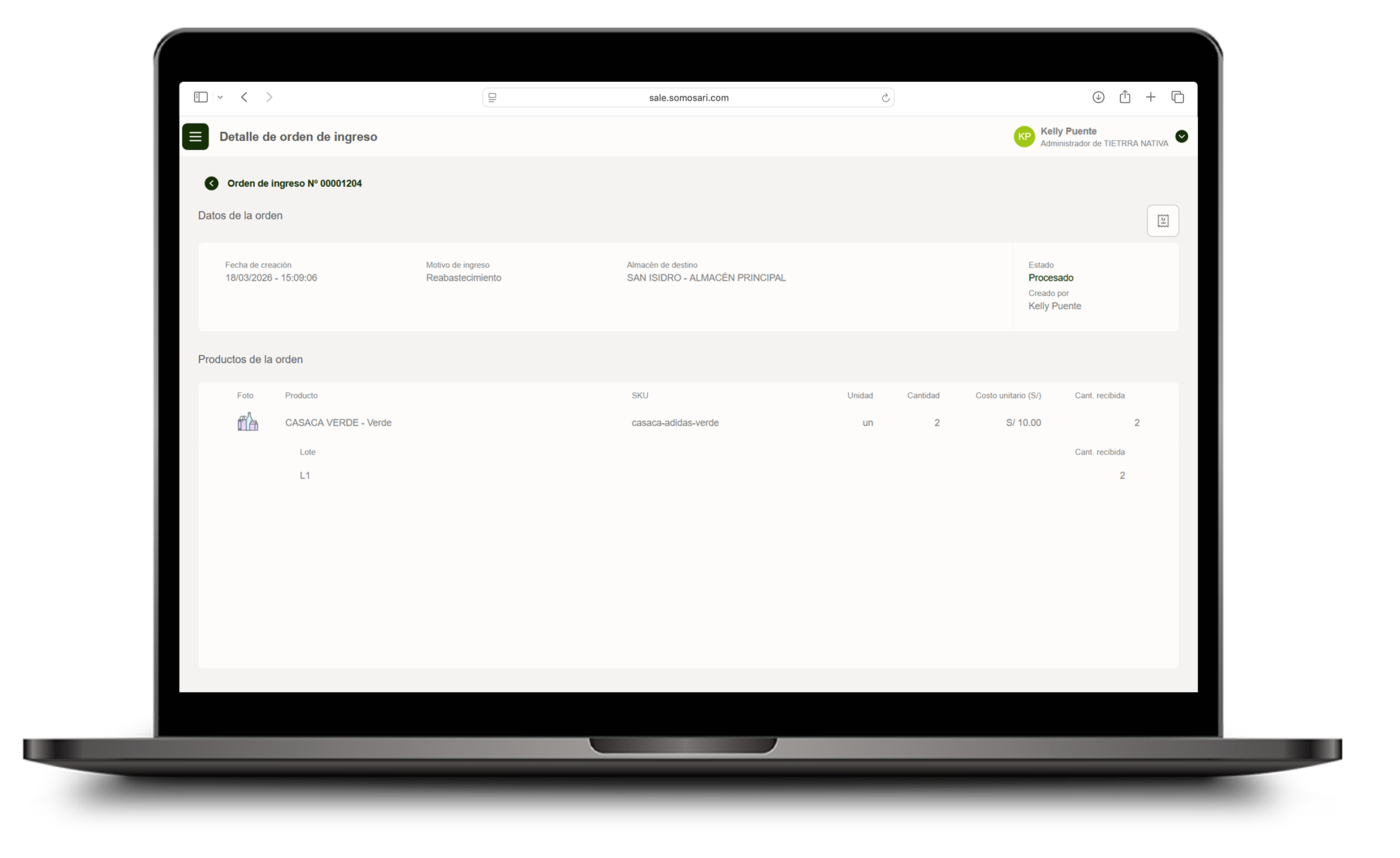Click the 'Producto' column header
1400x858 pixels.
point(301,395)
